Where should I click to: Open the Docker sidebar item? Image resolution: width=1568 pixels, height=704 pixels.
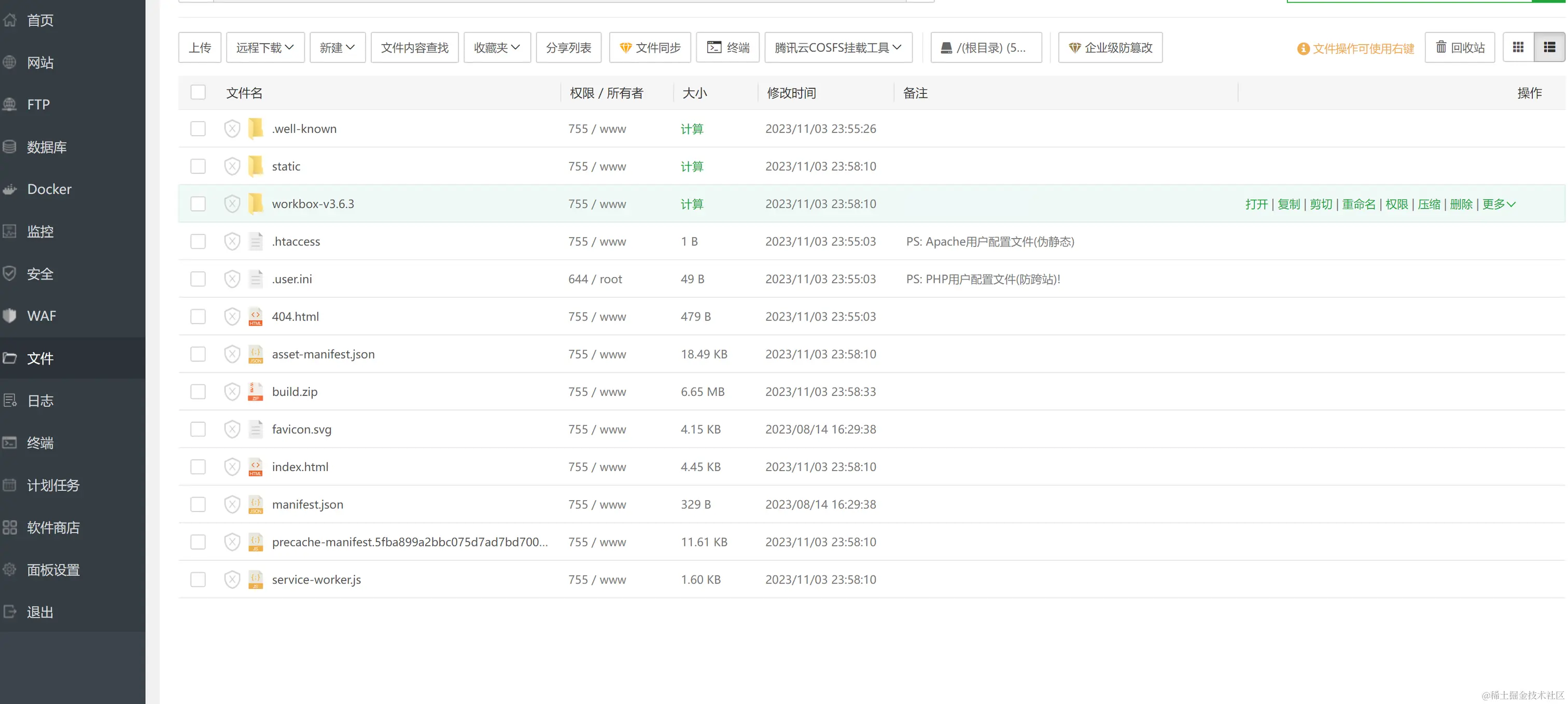pyautogui.click(x=49, y=189)
